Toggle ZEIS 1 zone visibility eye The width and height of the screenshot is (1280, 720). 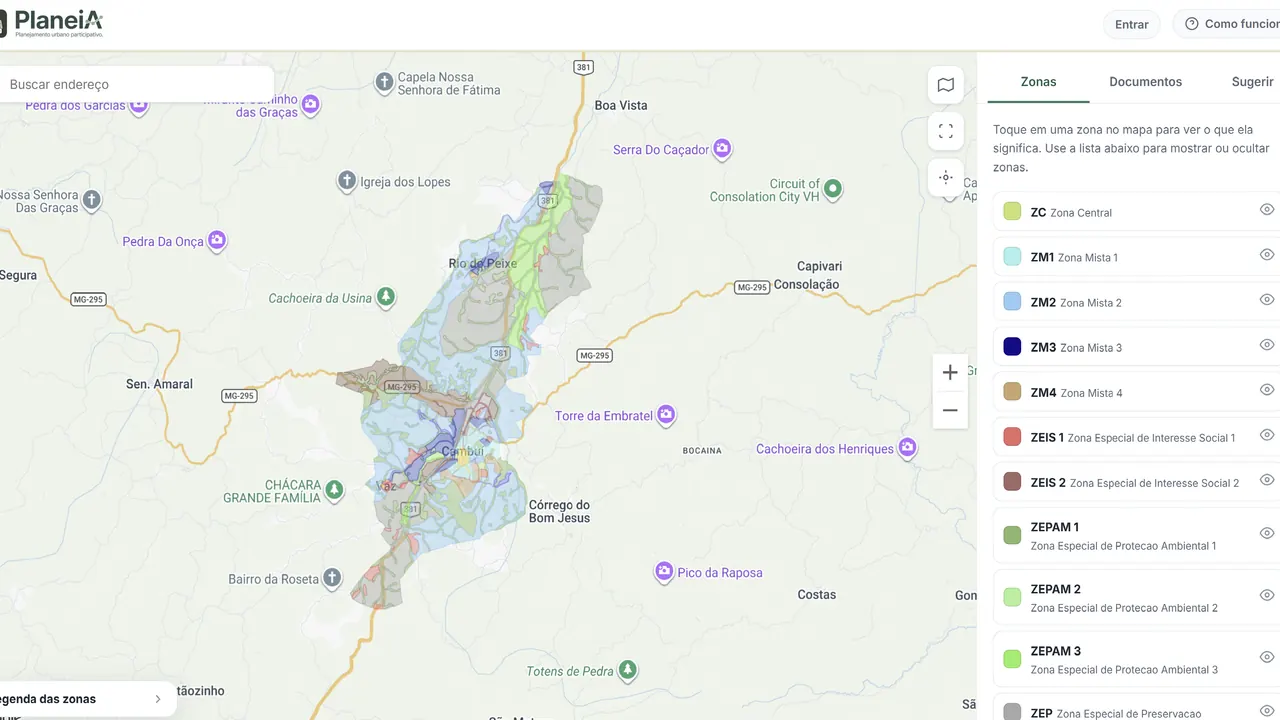(x=1267, y=435)
